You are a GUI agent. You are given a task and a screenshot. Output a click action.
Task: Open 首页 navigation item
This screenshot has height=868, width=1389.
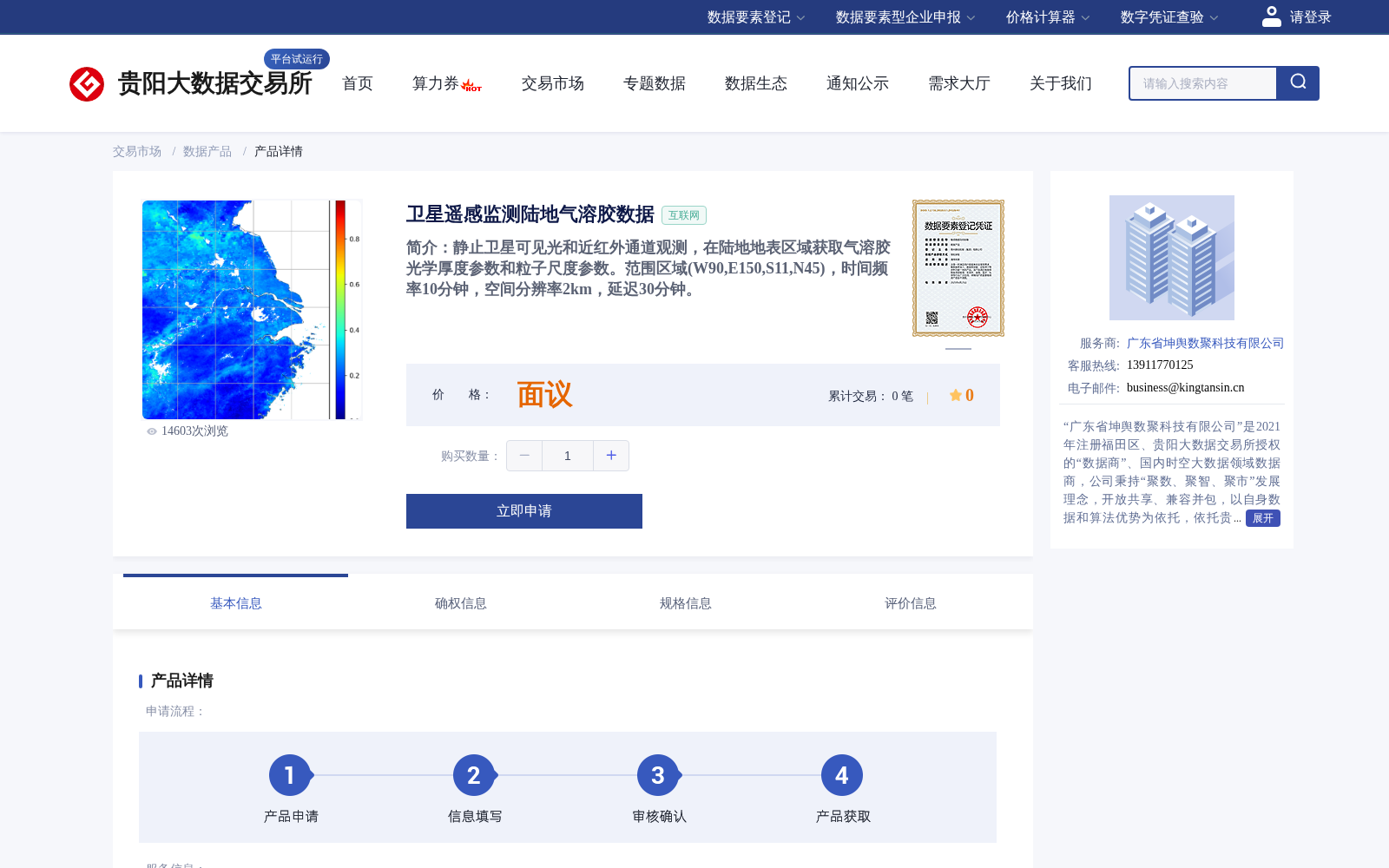(x=358, y=83)
